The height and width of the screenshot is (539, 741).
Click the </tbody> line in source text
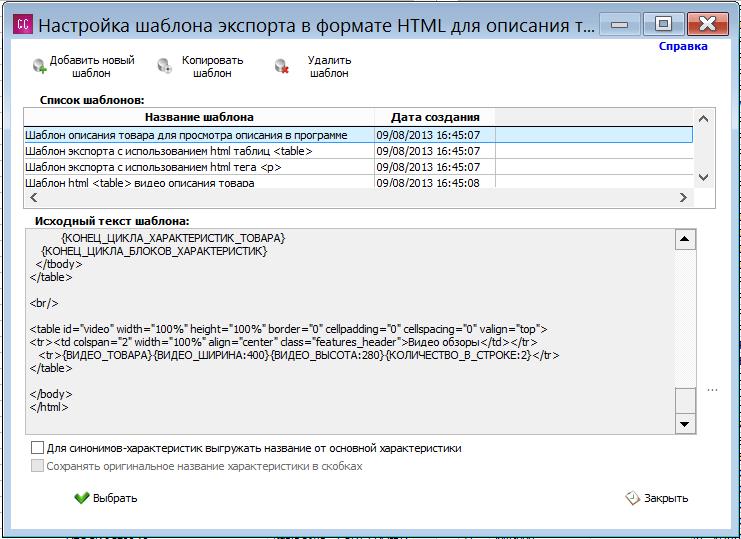[59, 264]
